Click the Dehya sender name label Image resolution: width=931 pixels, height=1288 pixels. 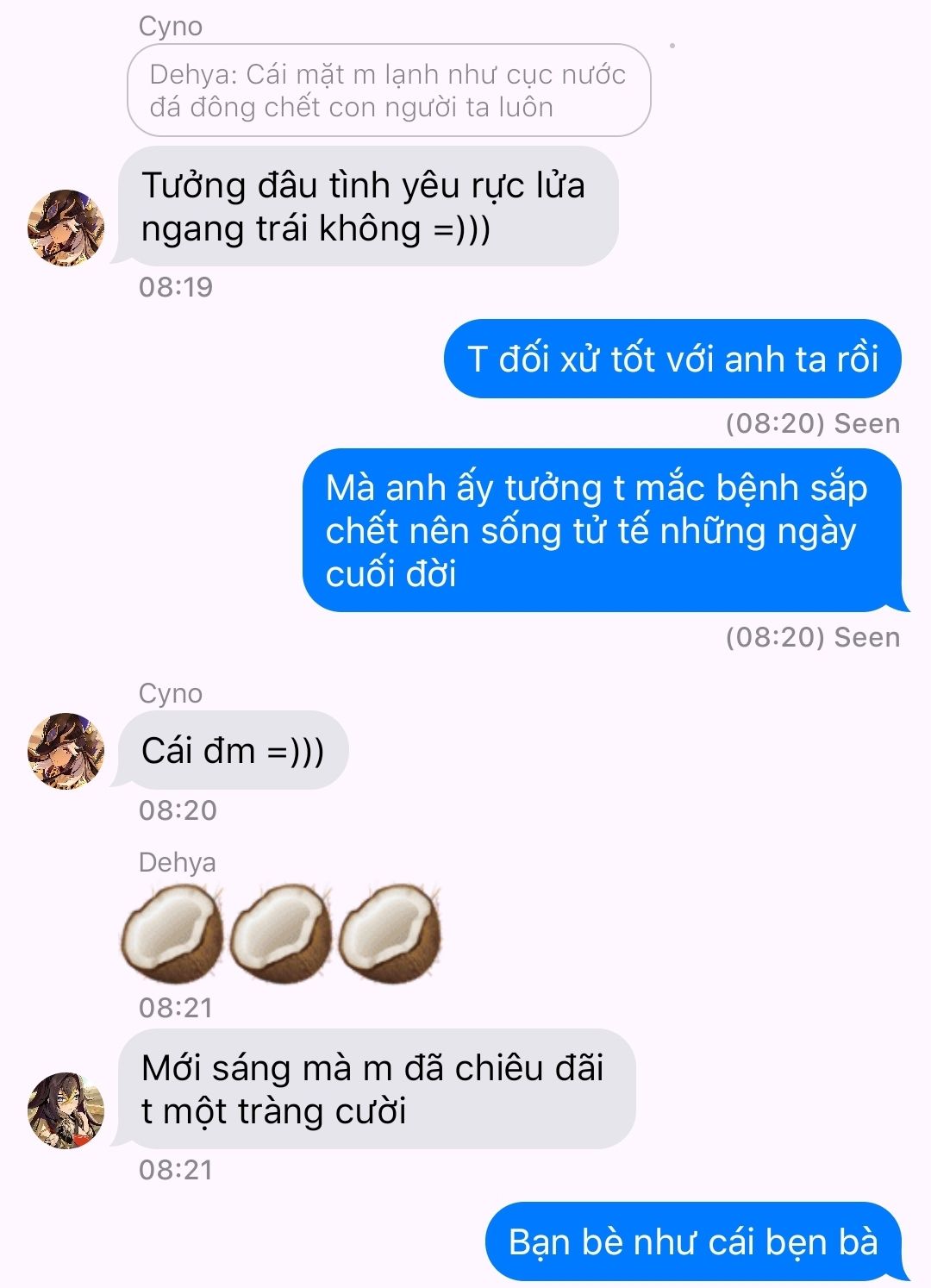(177, 862)
